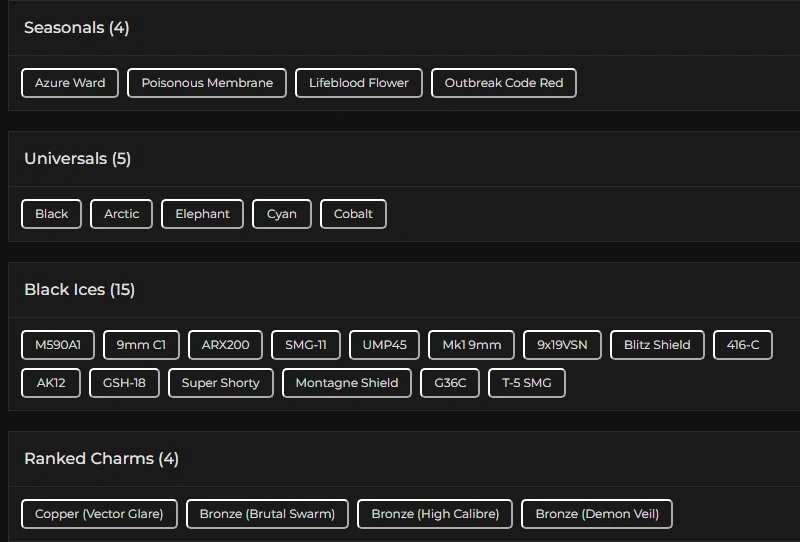Select the GSH-18 Black Ice tag
Viewport: 800px width, 542px height.
tap(124, 383)
